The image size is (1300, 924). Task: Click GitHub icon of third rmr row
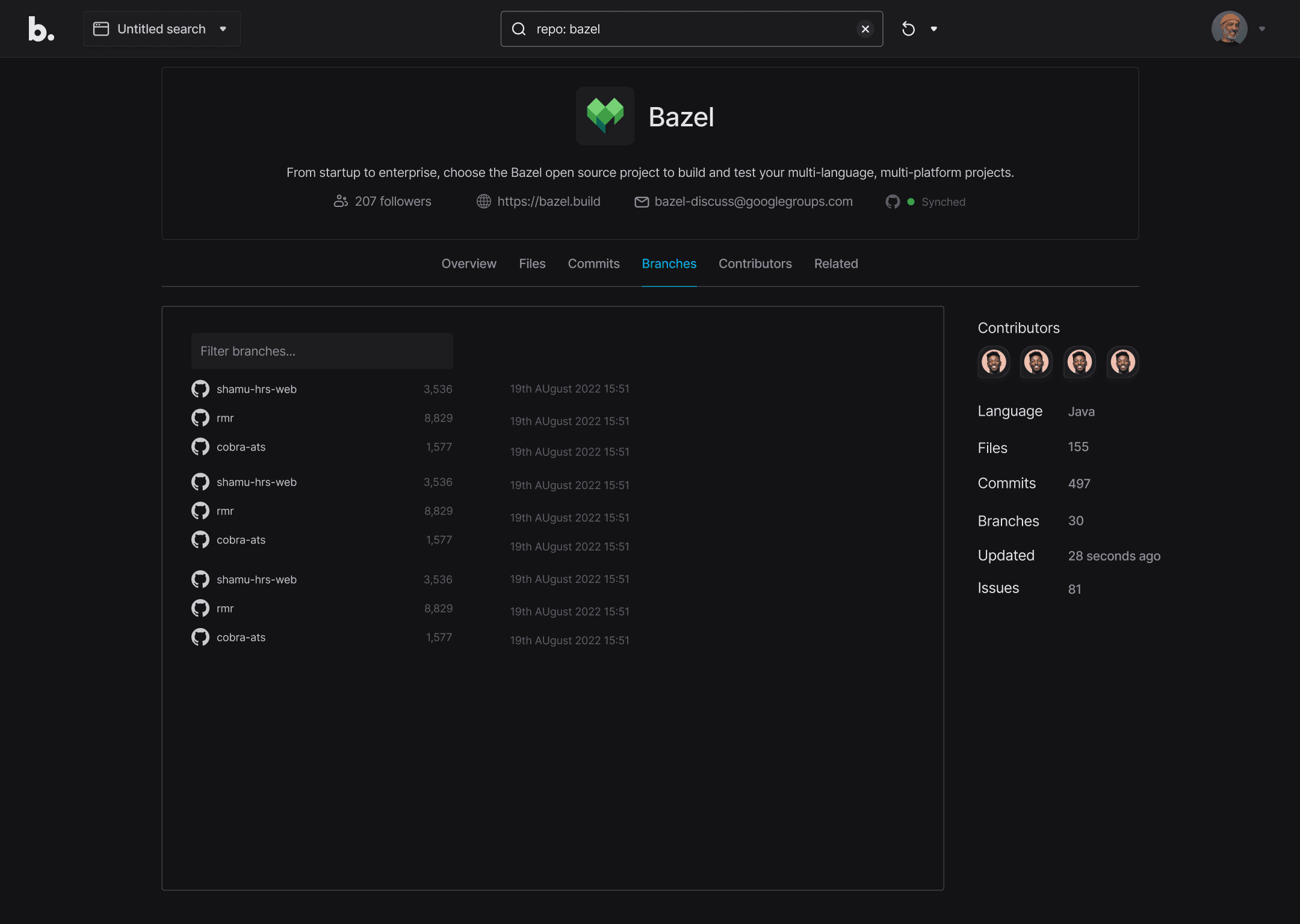coord(200,608)
